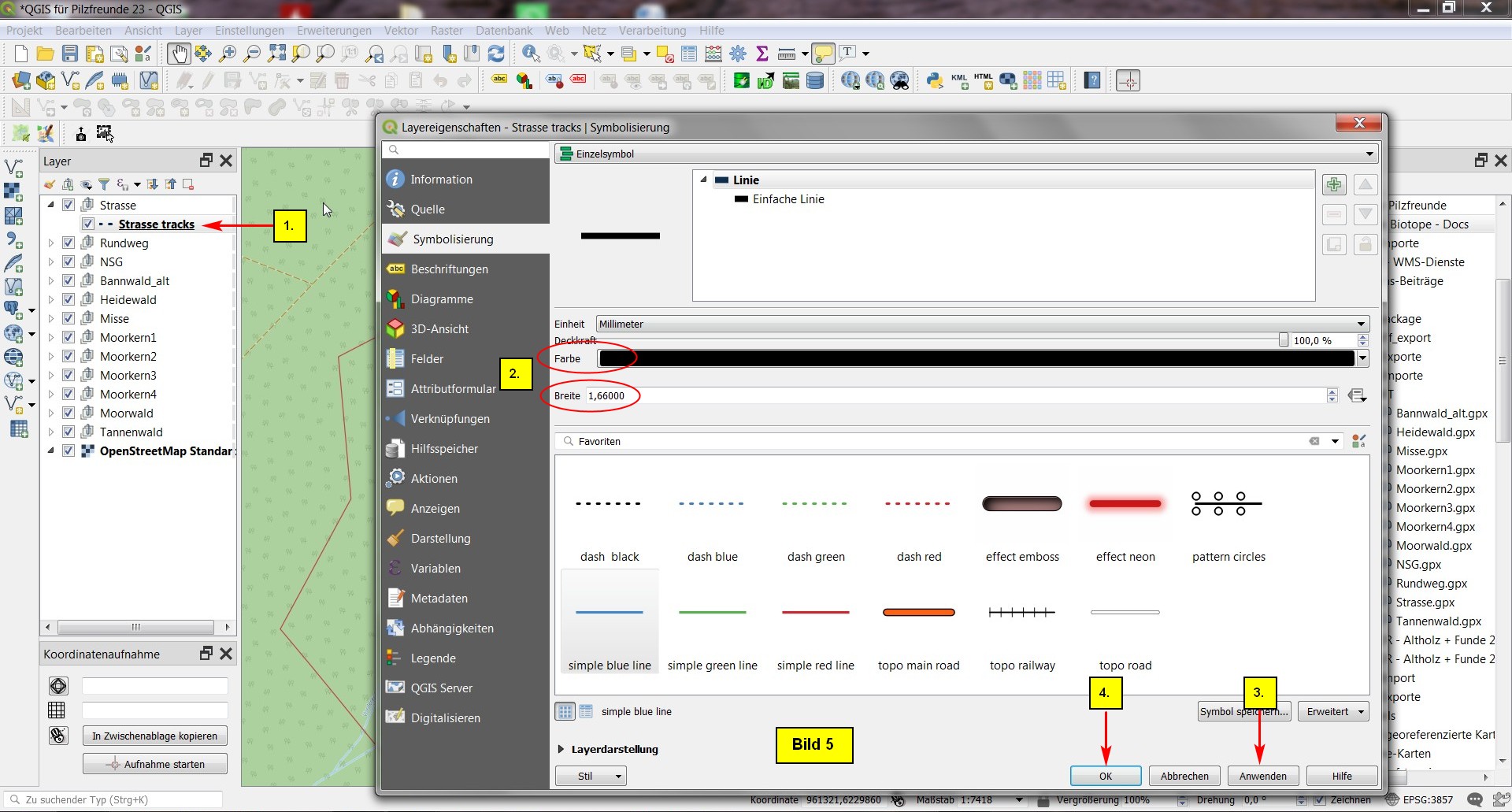Click the Open Field Calculator sigma icon

click(762, 54)
